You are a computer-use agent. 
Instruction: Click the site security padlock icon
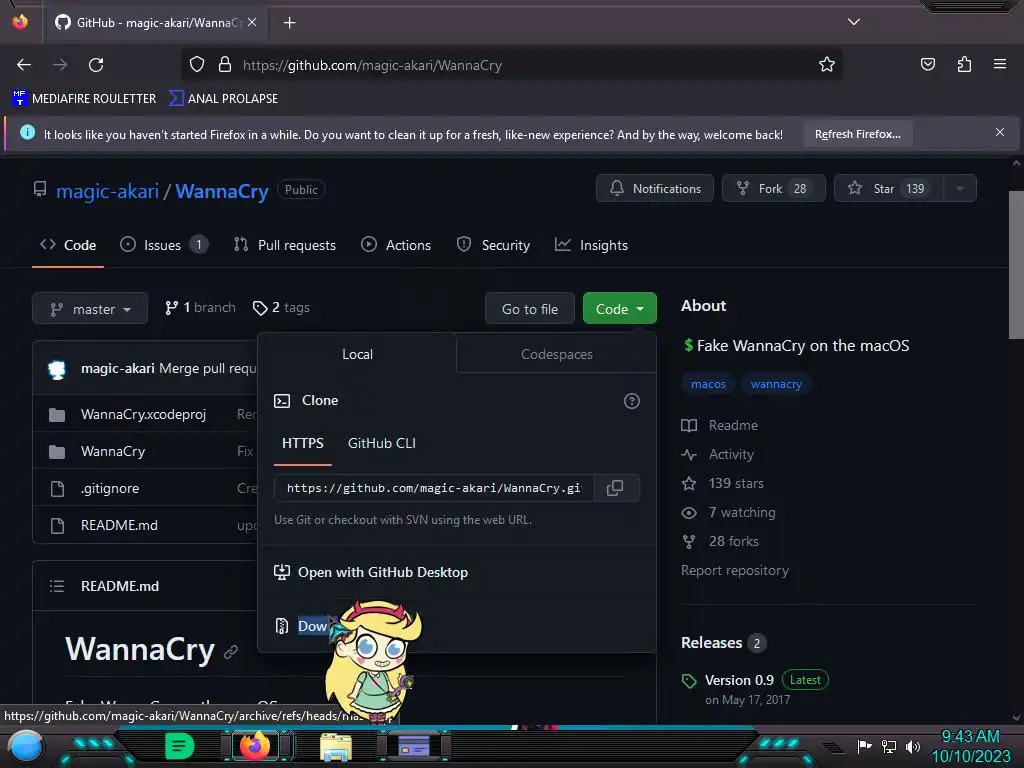coord(225,64)
